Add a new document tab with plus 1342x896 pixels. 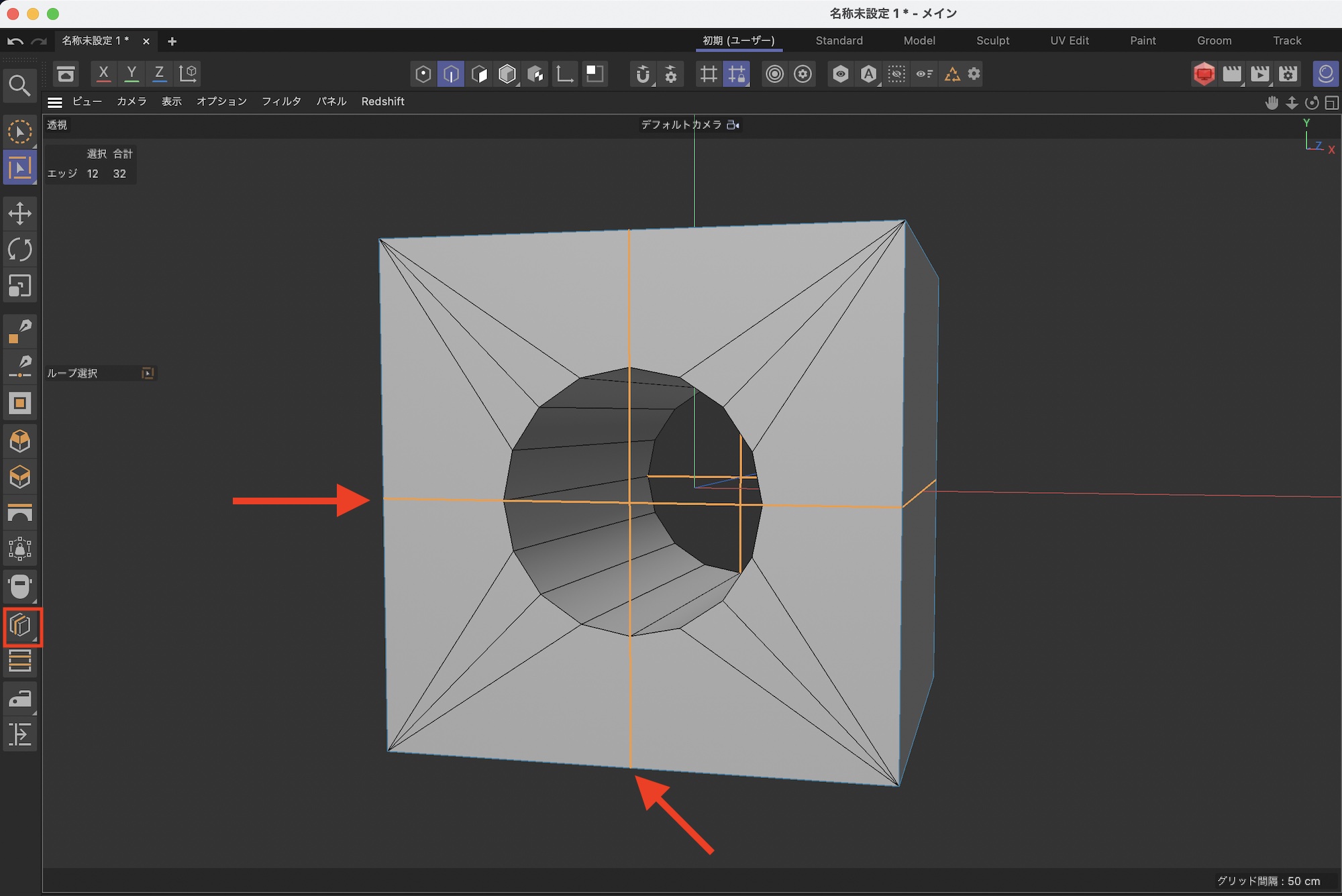(172, 42)
